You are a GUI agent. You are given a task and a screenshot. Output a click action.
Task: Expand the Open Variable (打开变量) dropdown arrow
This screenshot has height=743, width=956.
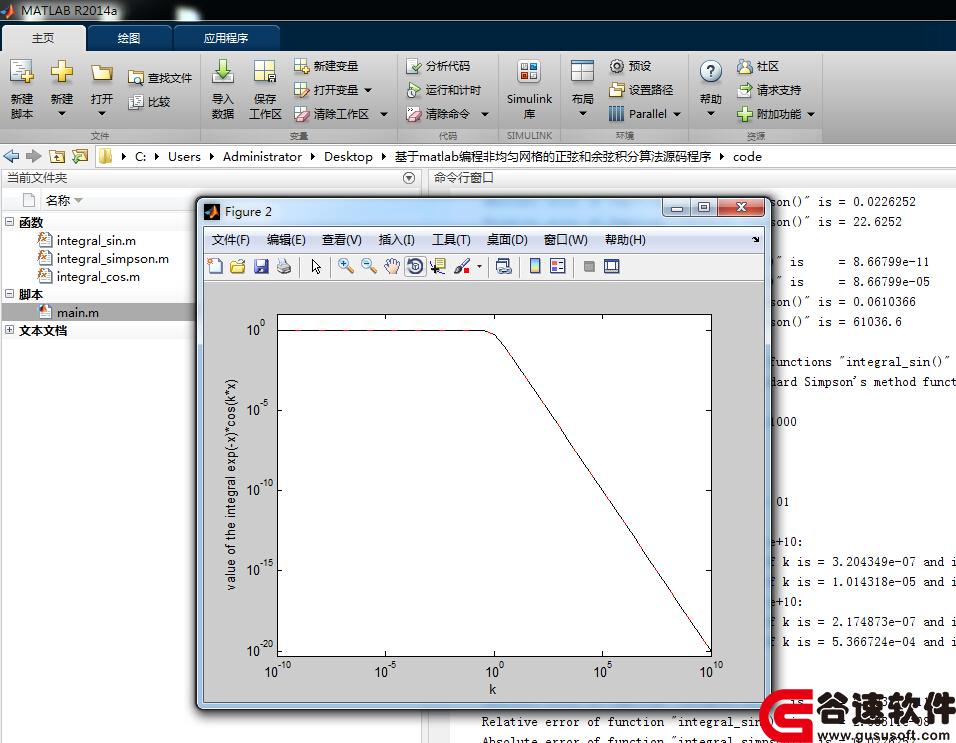coord(368,90)
